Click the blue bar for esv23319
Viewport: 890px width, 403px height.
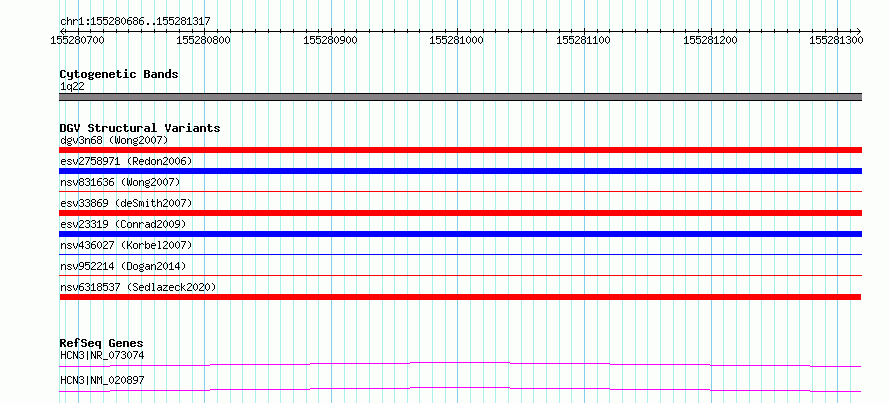(460, 234)
